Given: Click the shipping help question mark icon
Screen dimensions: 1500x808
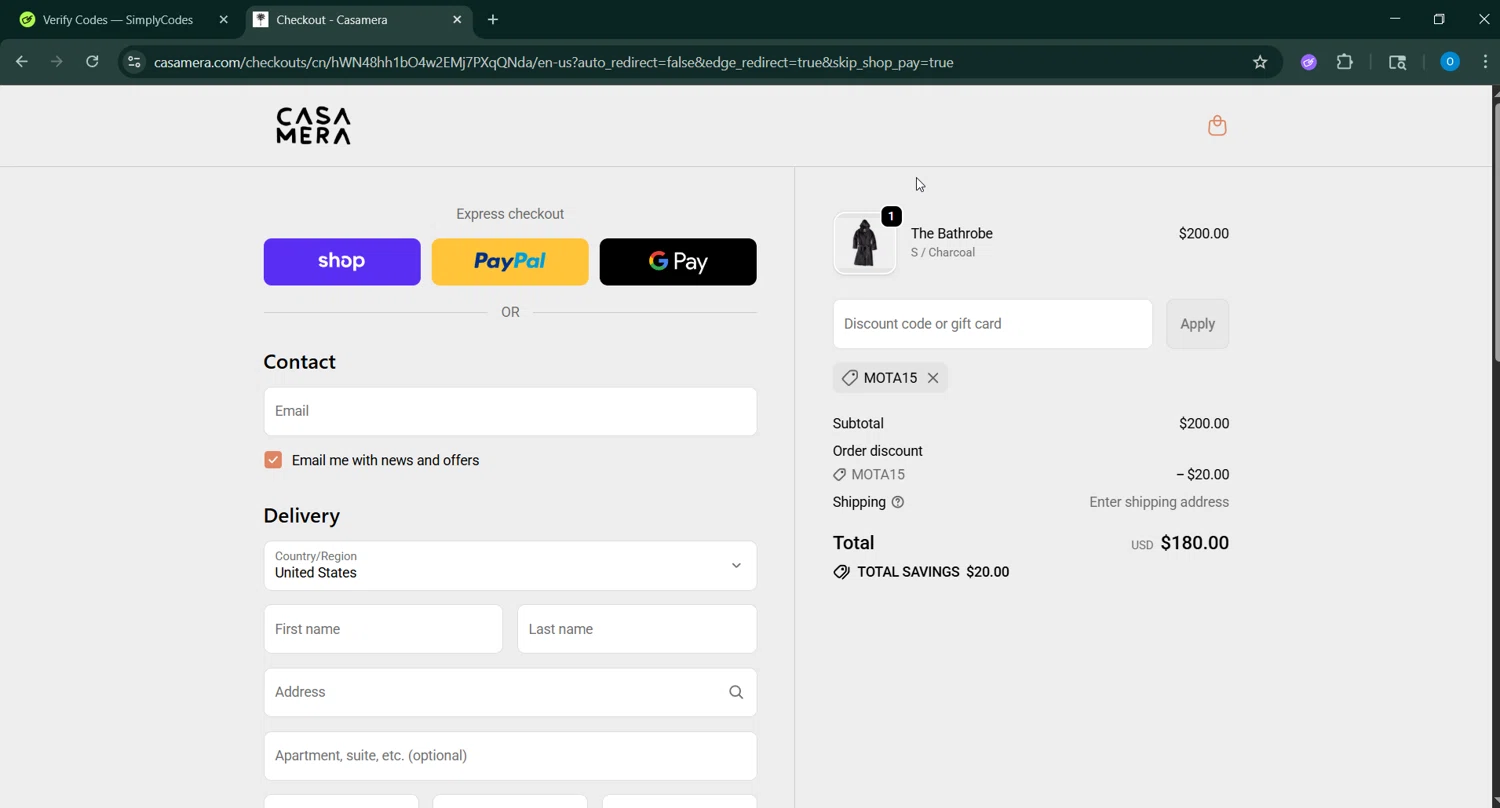Looking at the screenshot, I should pos(898,502).
